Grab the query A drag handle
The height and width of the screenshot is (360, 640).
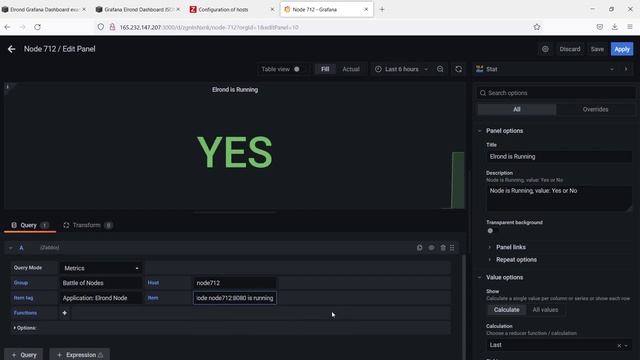tap(452, 248)
